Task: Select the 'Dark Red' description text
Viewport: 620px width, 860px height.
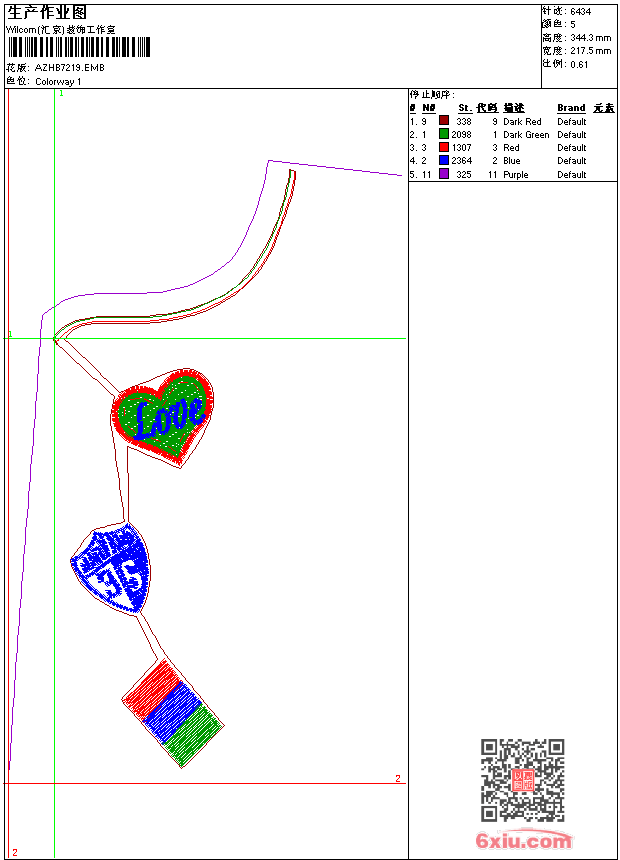Action: click(x=522, y=122)
